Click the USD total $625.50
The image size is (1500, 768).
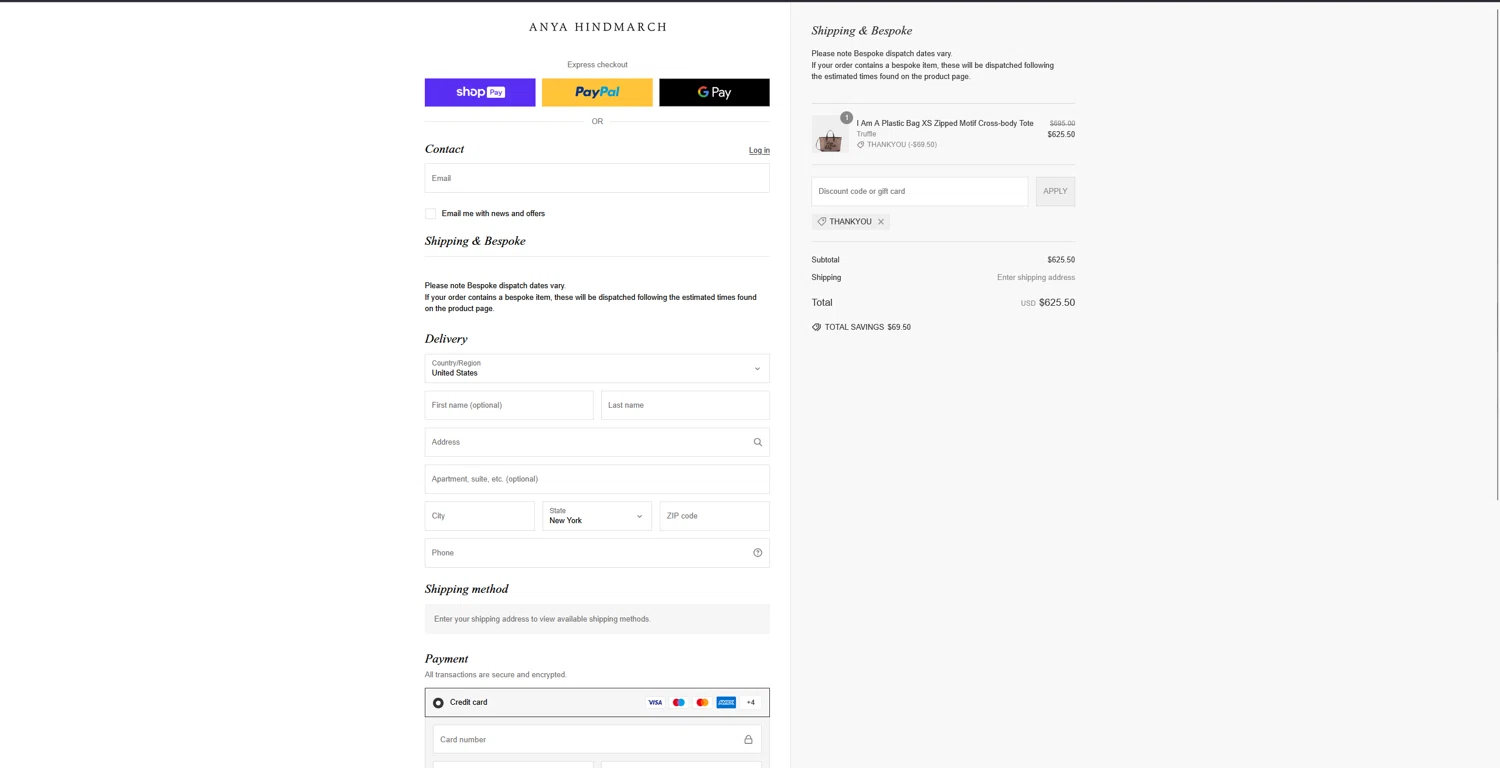coord(1048,302)
